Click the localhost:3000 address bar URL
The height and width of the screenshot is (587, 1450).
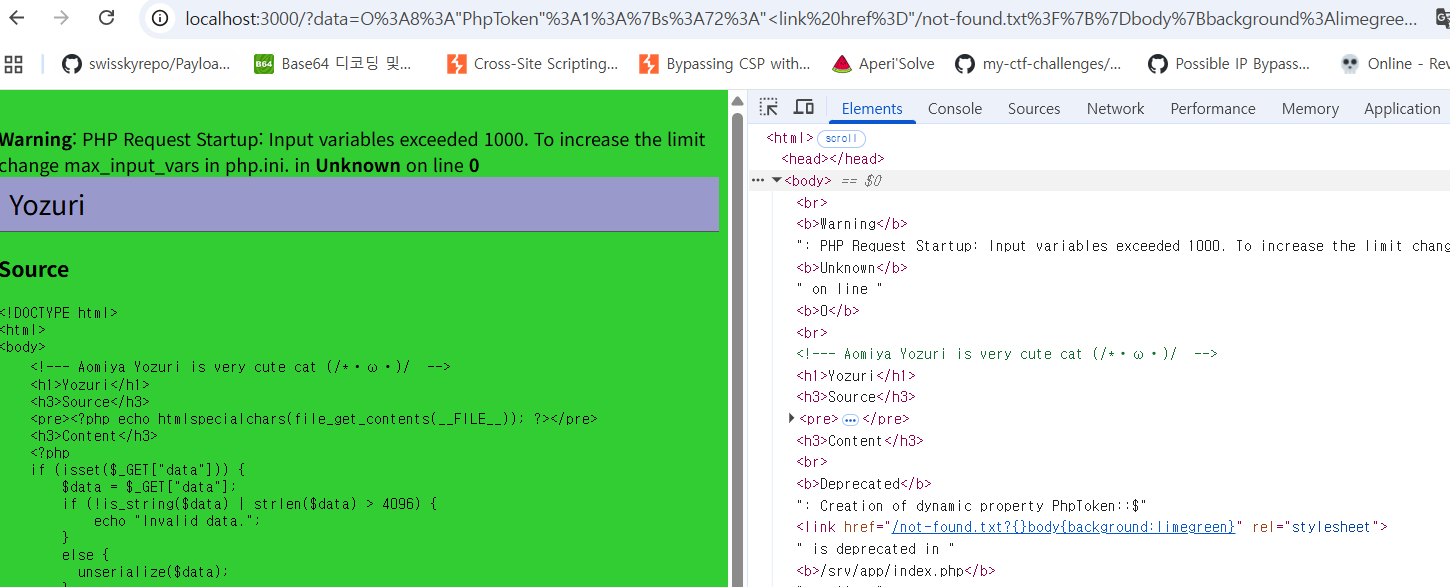[800, 18]
